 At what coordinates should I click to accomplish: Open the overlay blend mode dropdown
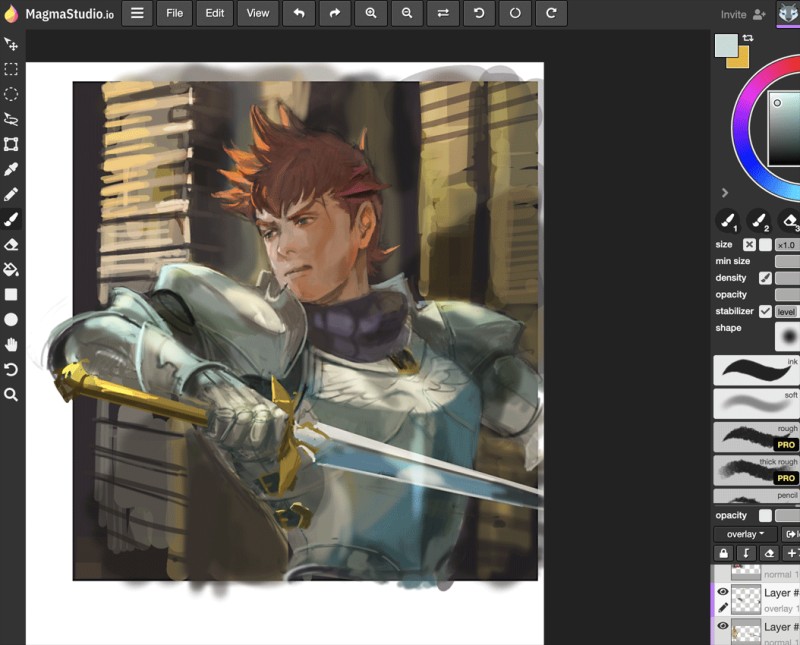tap(745, 534)
